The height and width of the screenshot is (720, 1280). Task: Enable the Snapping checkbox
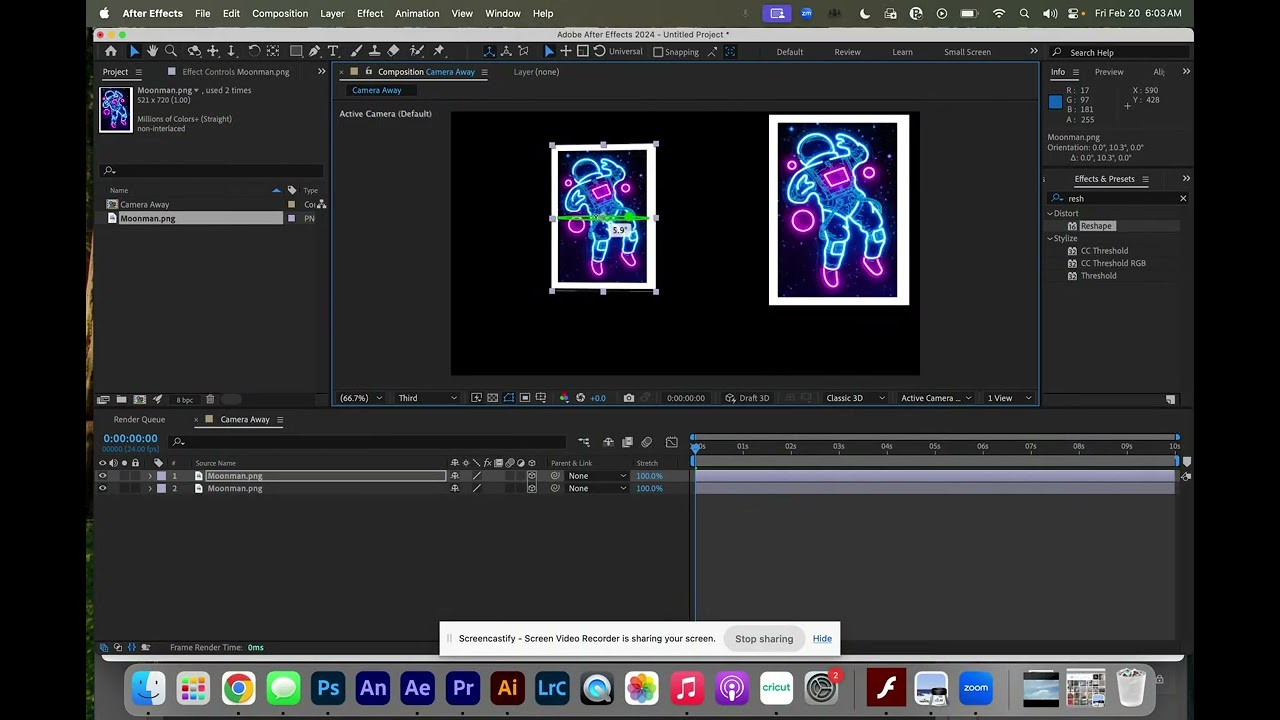click(658, 52)
